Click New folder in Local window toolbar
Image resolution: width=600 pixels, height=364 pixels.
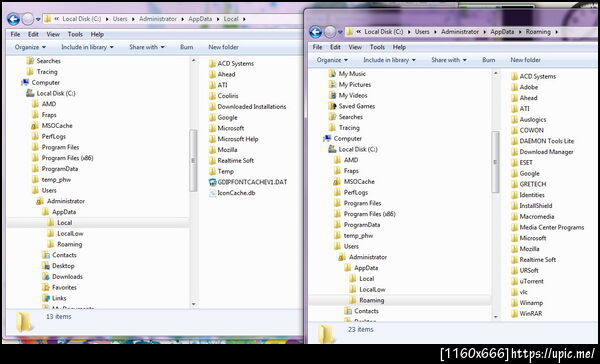tap(223, 47)
